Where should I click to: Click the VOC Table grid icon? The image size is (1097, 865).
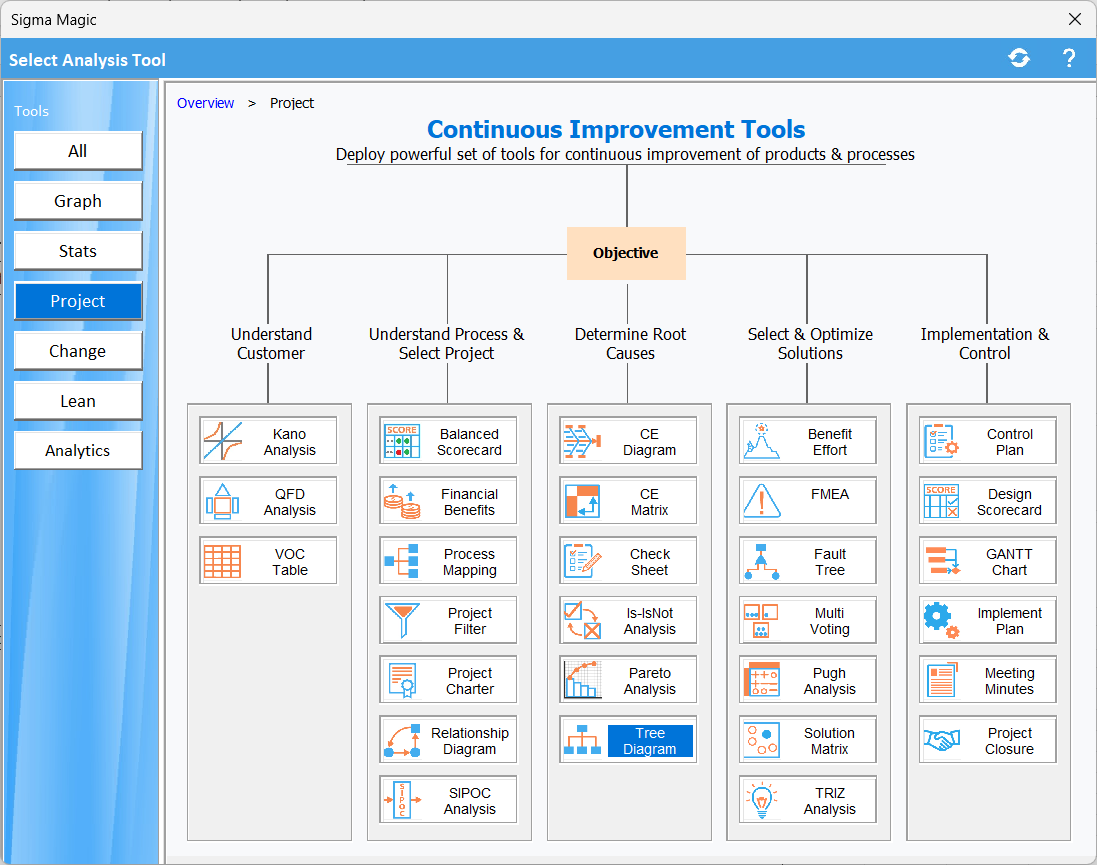coord(222,561)
